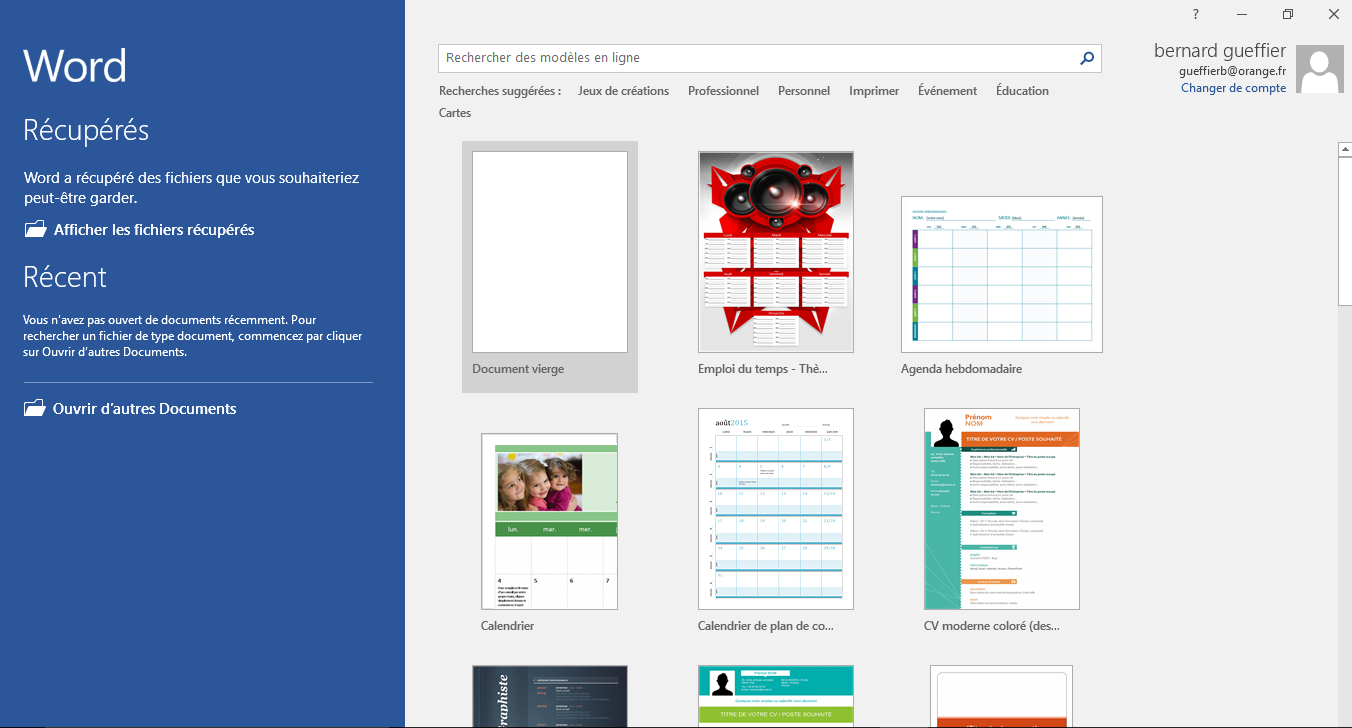
Task: Click the Emploi du temps - Thè... label
Action: (763, 369)
